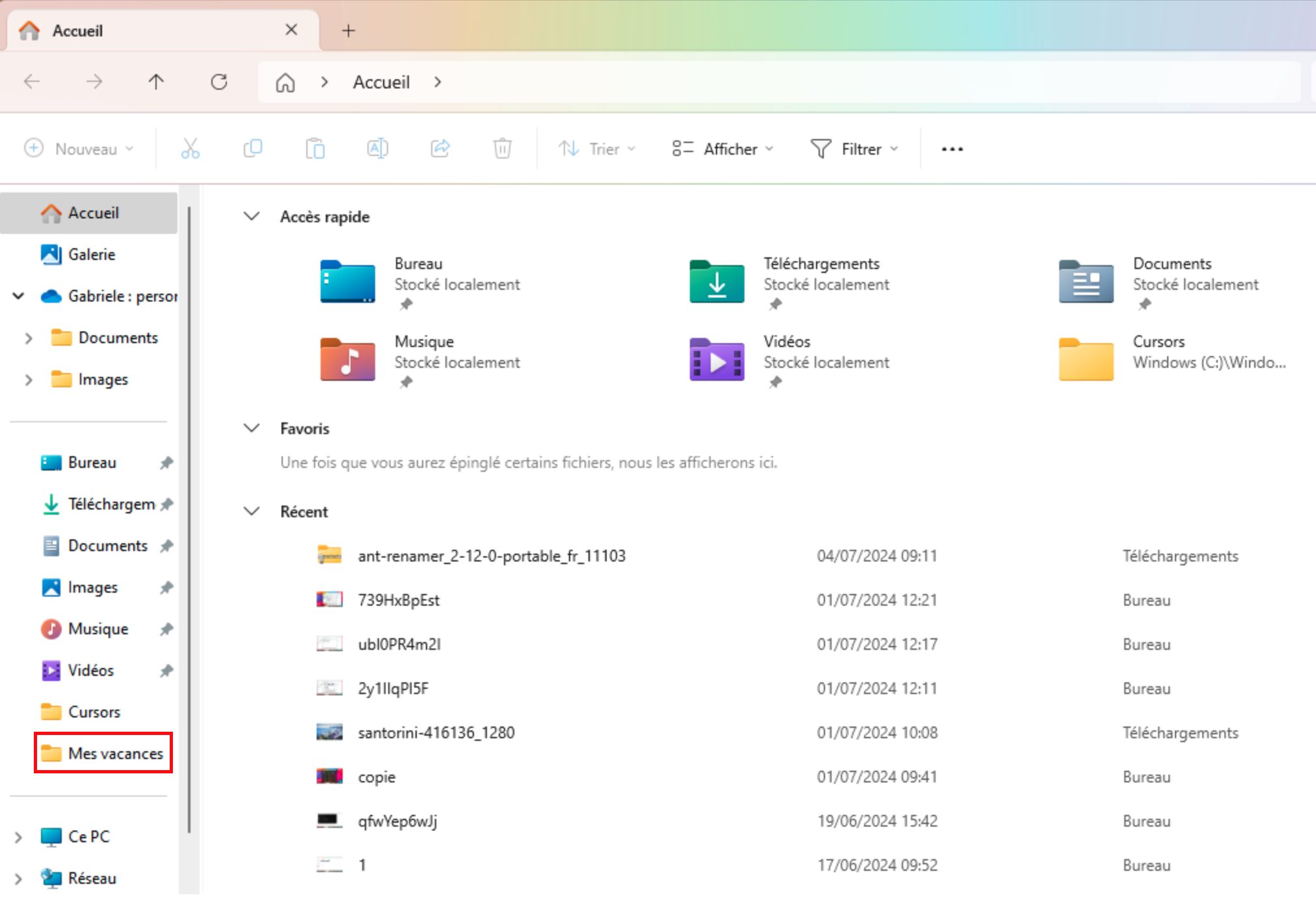Expand the Ce PC tree node
The height and width of the screenshot is (902, 1316).
point(18,837)
